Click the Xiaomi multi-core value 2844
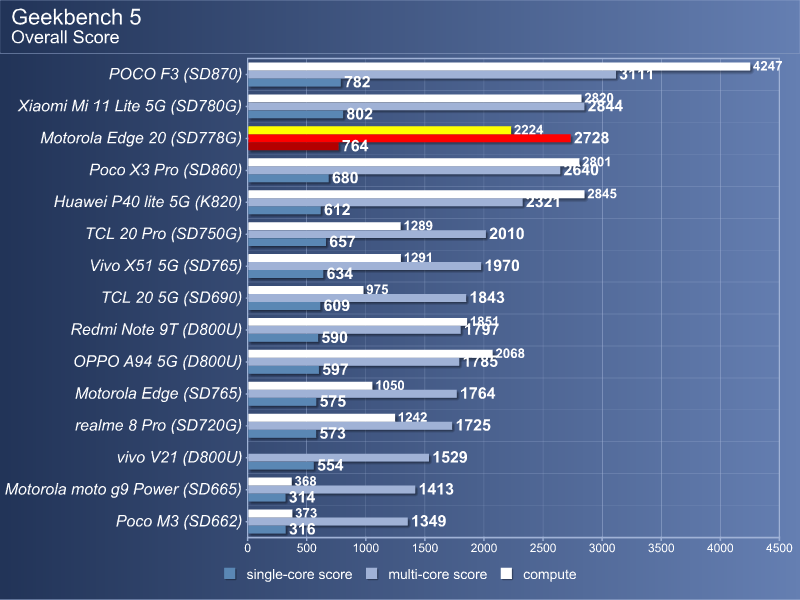The width and height of the screenshot is (800, 600). (x=605, y=106)
